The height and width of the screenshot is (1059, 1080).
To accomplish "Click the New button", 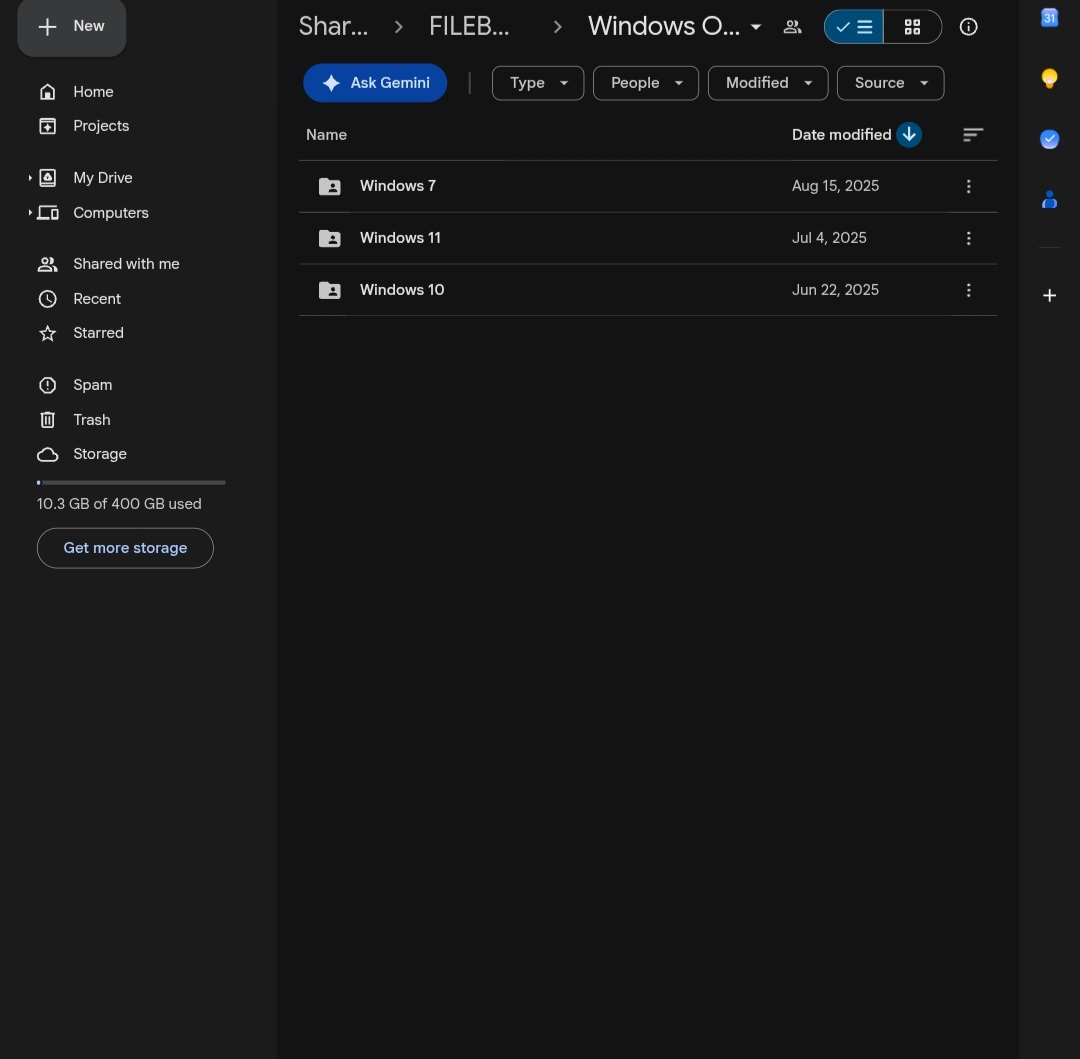I will (72, 27).
